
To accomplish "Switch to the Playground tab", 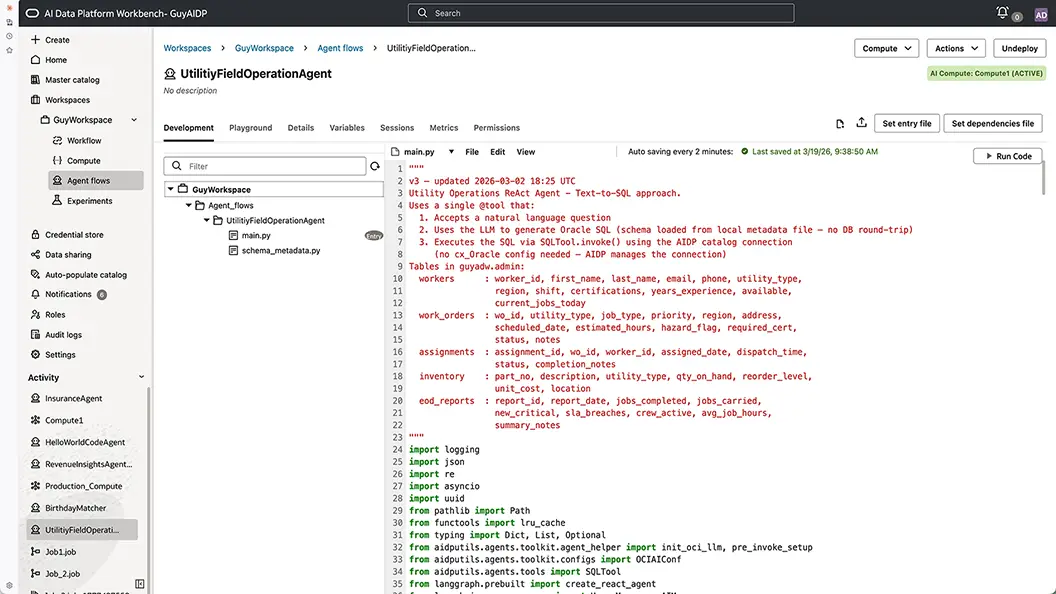I will tap(251, 128).
